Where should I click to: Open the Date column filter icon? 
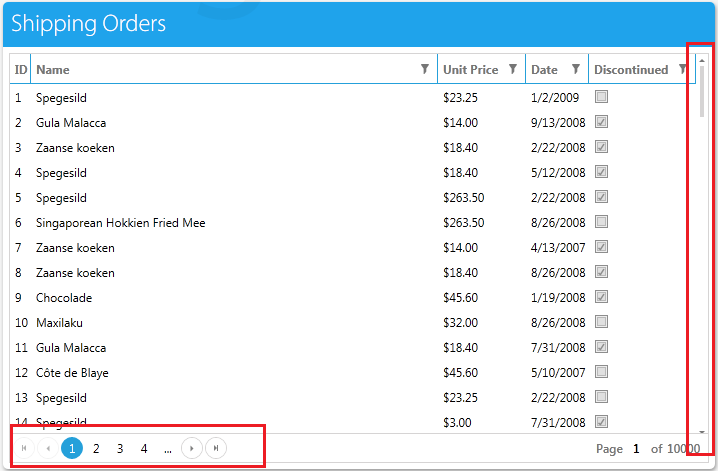(576, 69)
